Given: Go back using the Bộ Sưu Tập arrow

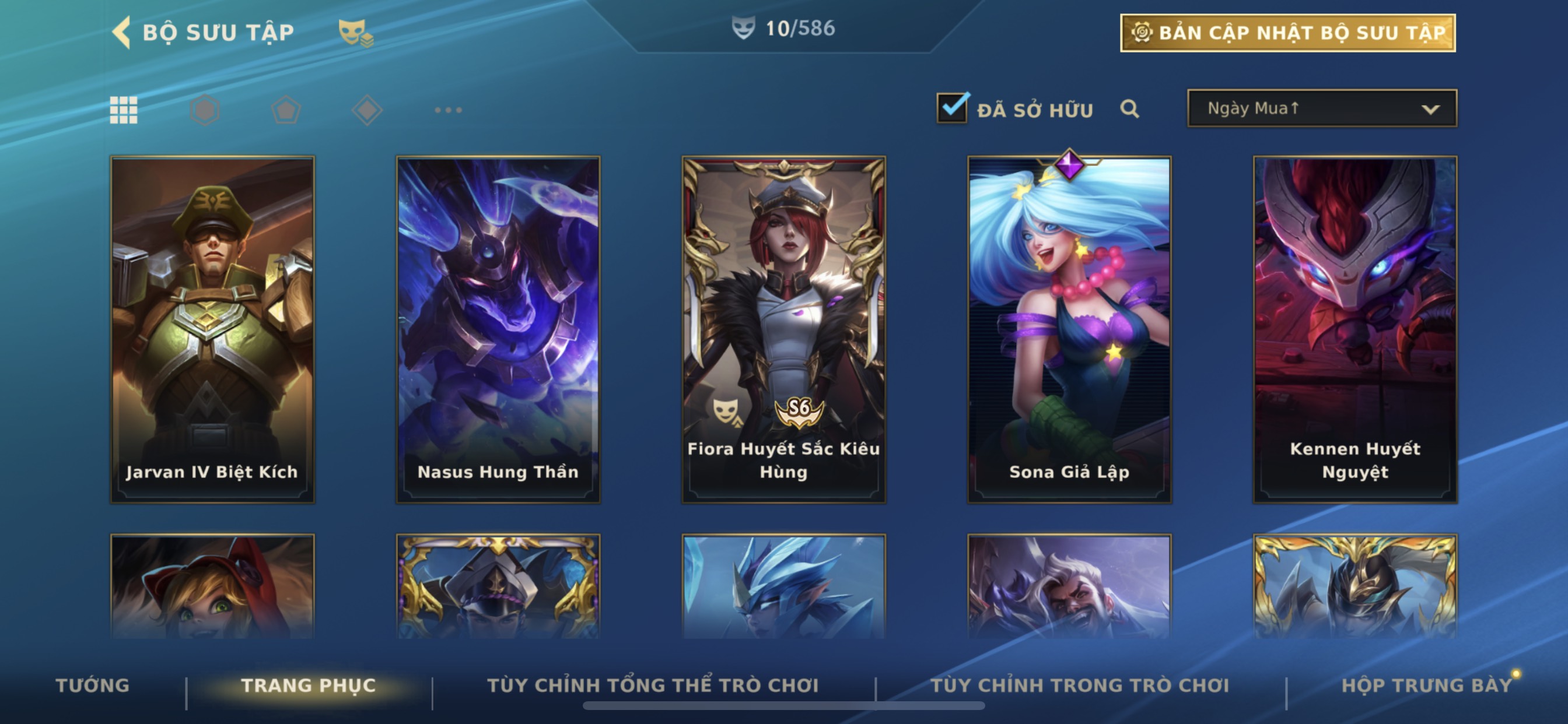Looking at the screenshot, I should pos(121,32).
